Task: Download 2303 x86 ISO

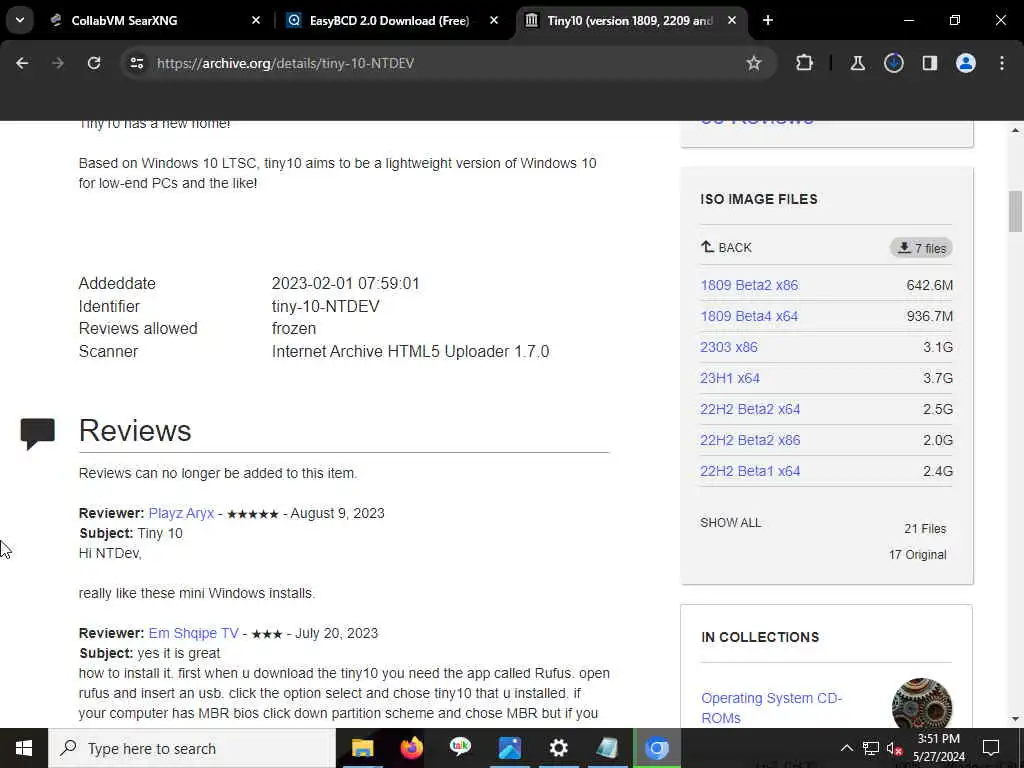Action: pos(729,347)
